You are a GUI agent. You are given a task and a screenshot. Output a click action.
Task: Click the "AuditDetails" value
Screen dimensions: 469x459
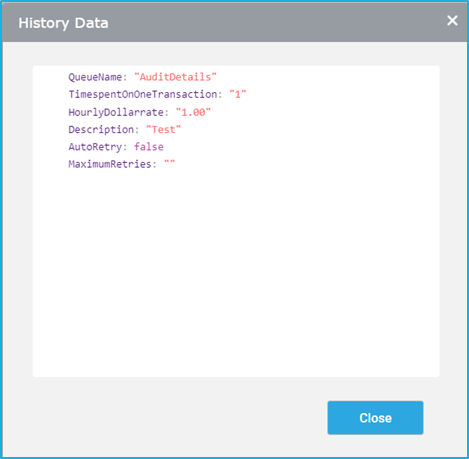(x=175, y=77)
